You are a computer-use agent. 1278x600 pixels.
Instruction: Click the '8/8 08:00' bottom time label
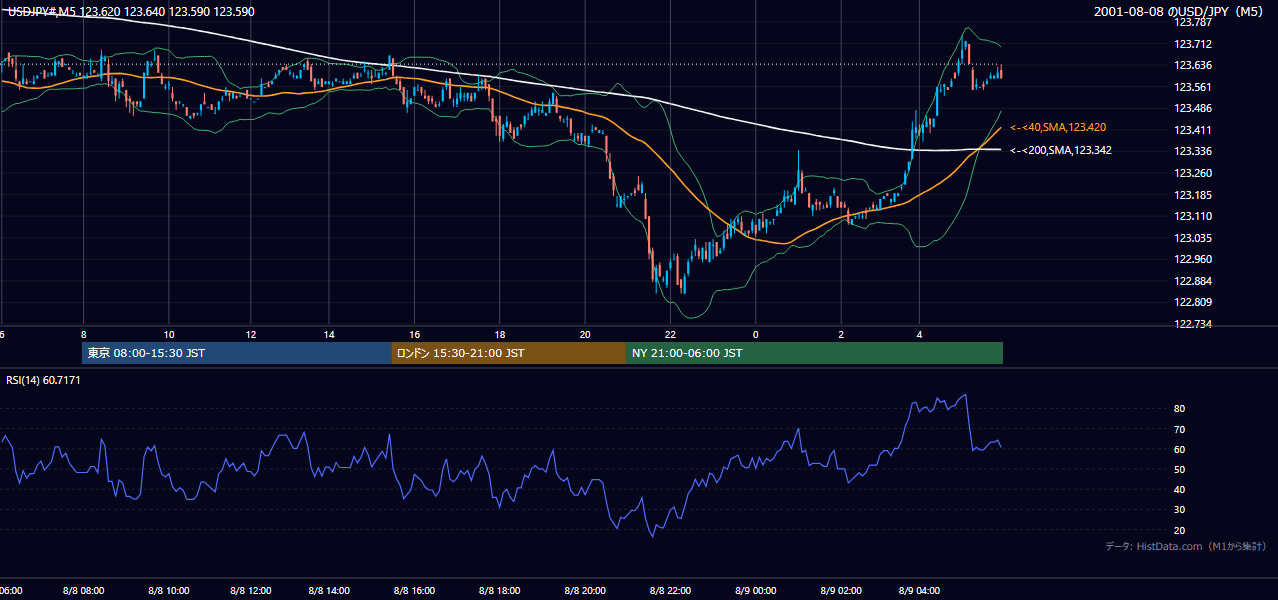pyautogui.click(x=85, y=591)
